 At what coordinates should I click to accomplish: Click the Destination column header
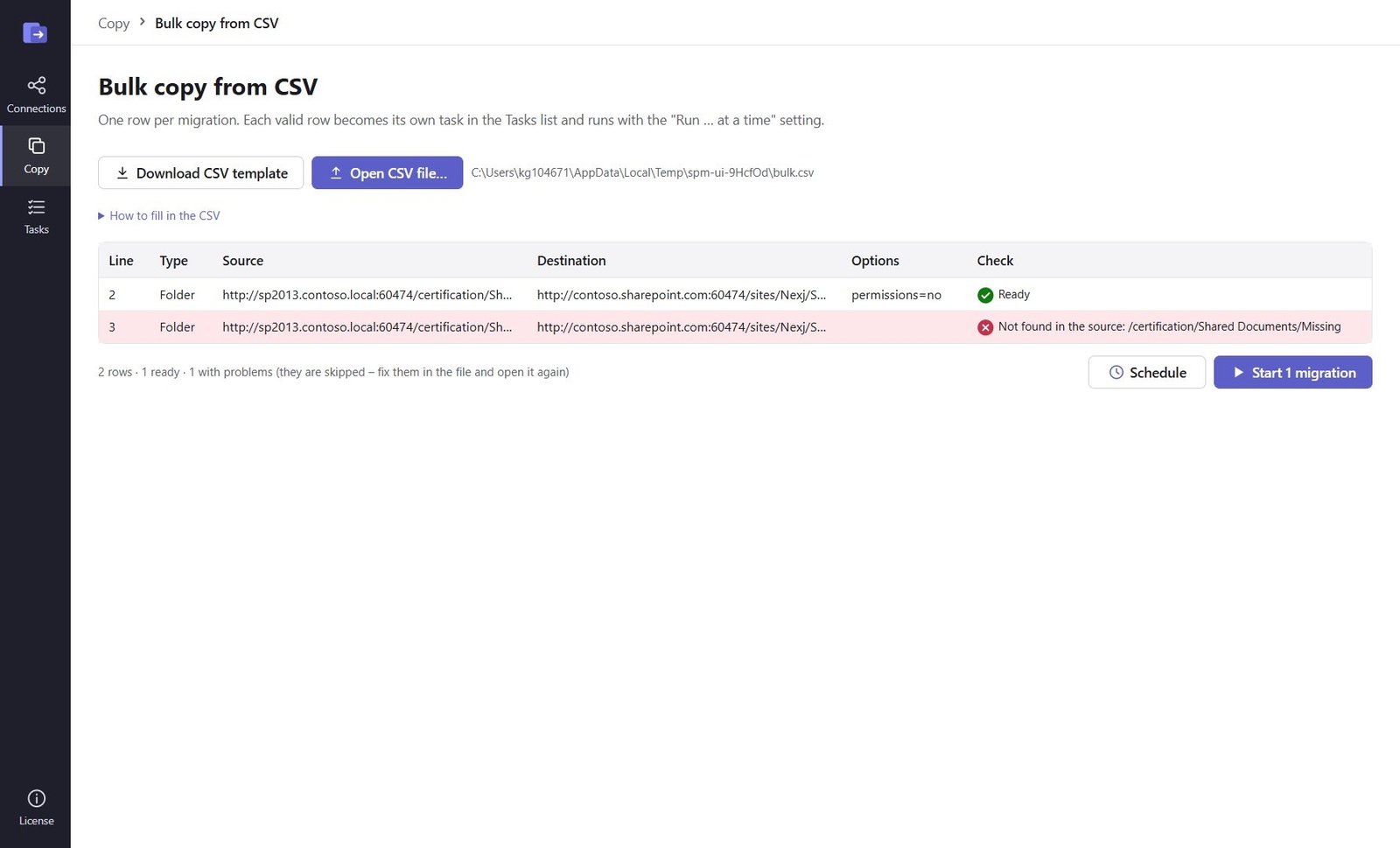tap(571, 261)
